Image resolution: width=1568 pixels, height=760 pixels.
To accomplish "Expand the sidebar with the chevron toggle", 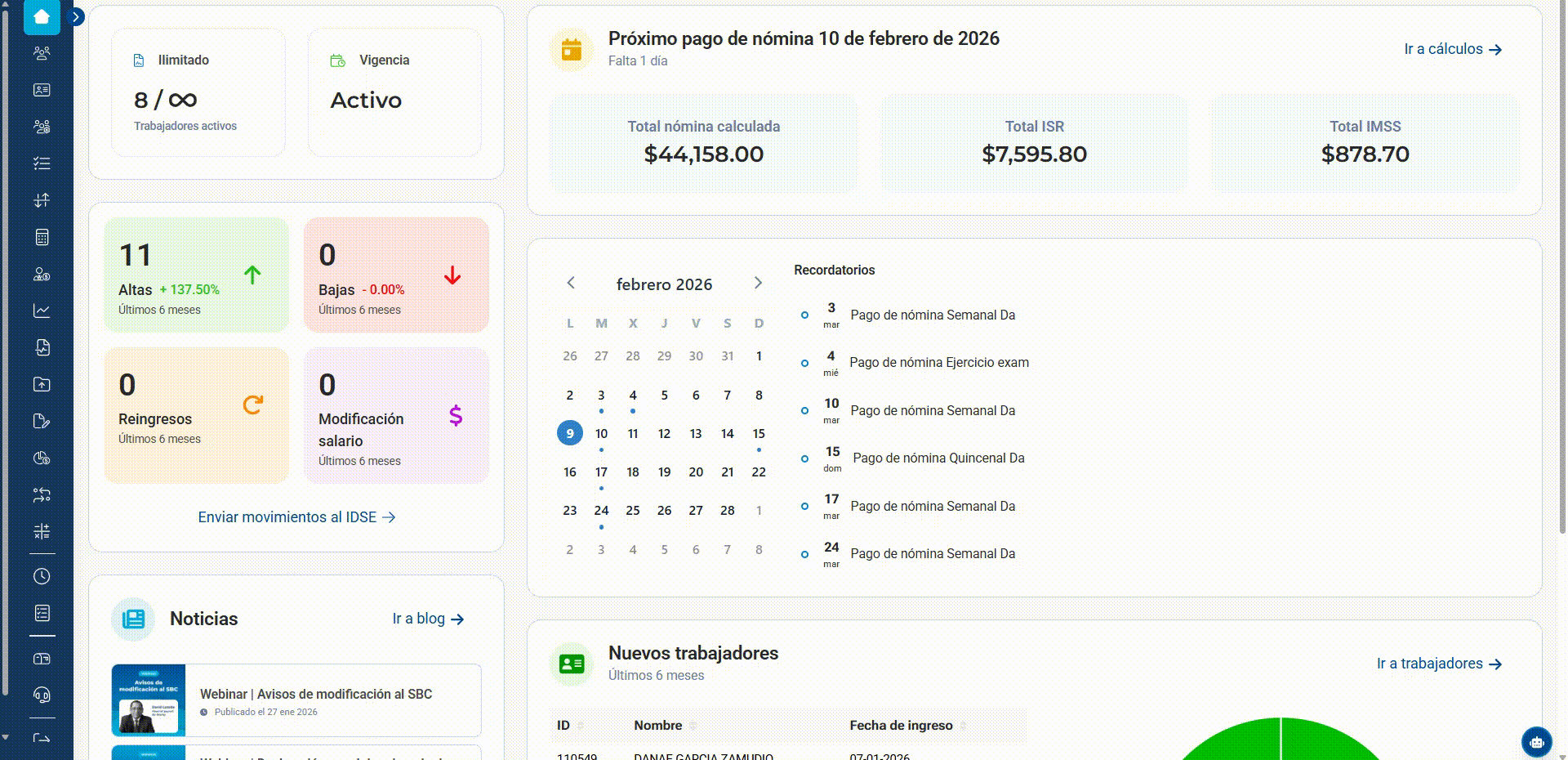I will [x=76, y=16].
